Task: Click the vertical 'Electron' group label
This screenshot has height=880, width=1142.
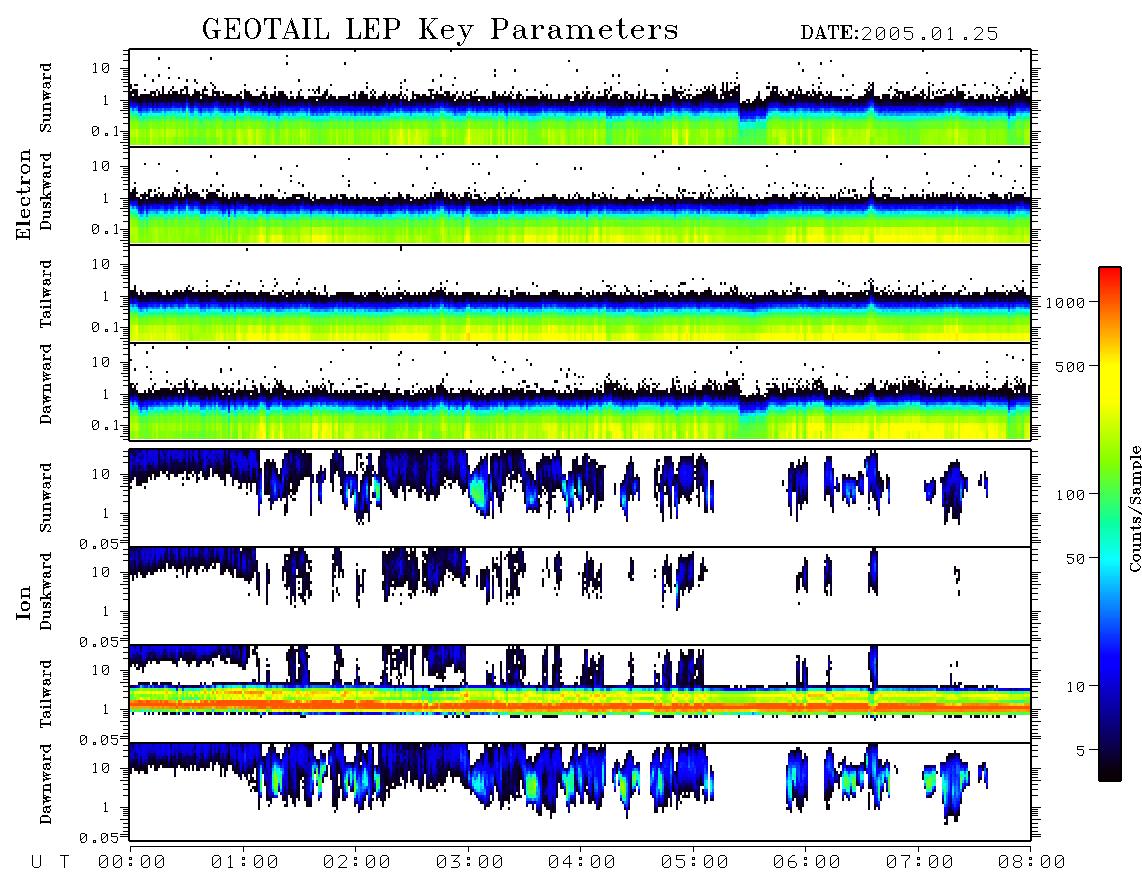Action: (x=24, y=195)
